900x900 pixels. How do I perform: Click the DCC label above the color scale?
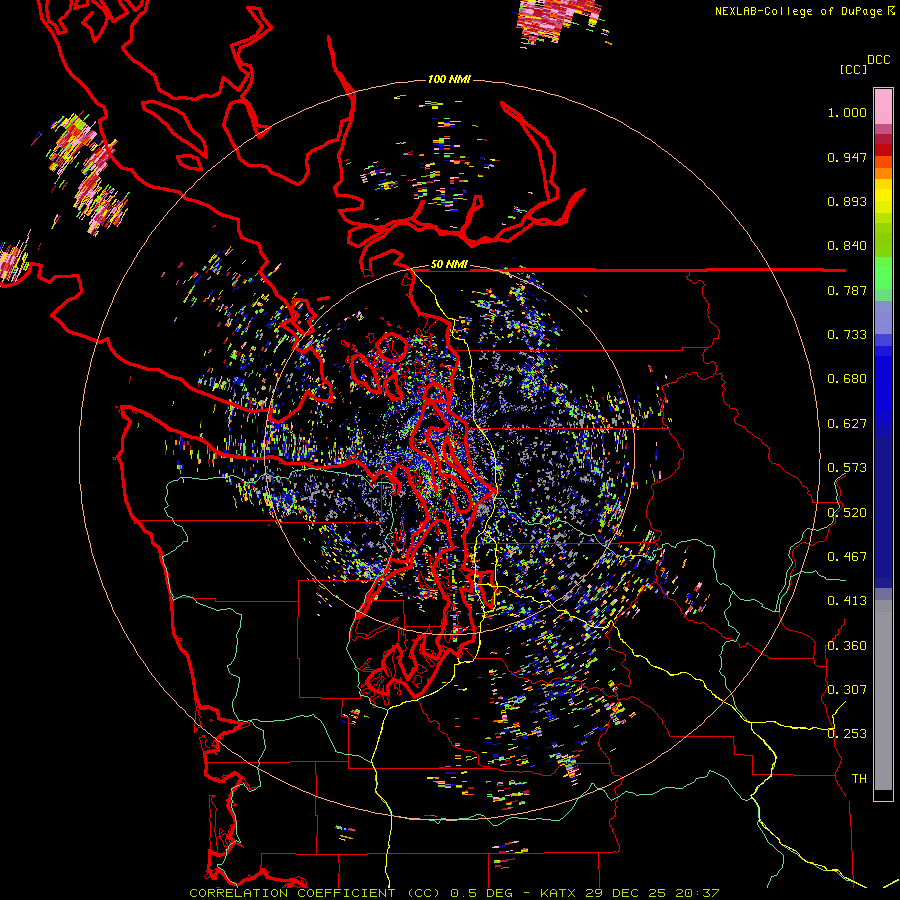pyautogui.click(x=879, y=60)
